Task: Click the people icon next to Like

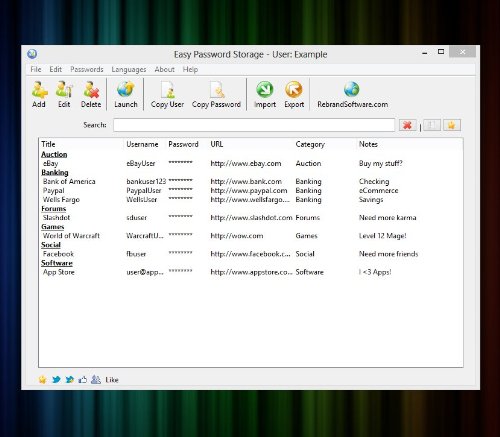Action: click(x=96, y=379)
